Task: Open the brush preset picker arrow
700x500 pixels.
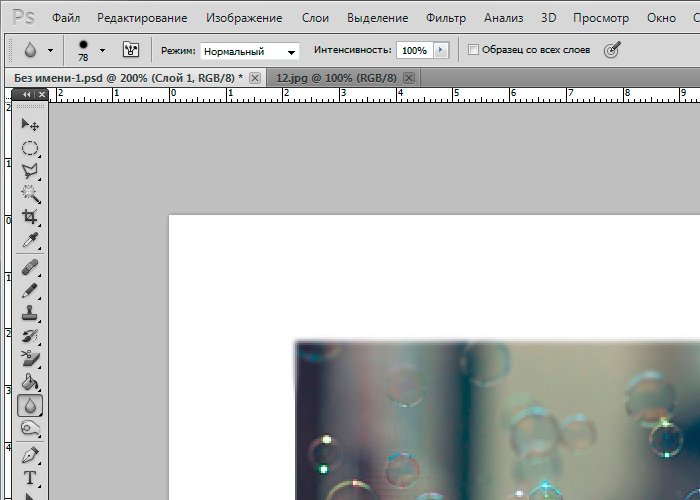Action: [102, 50]
